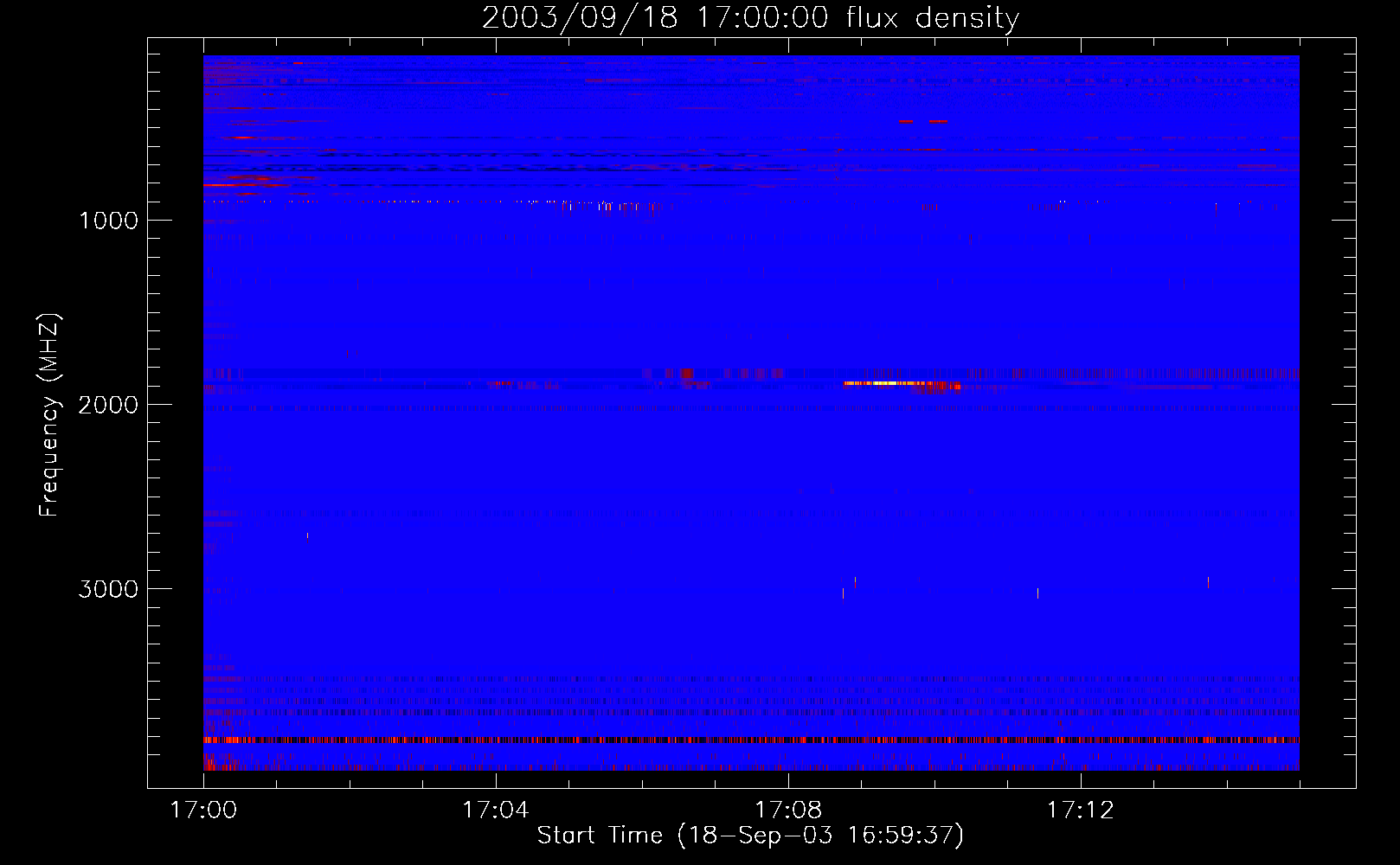
Task: Click the 17:04 time tick label
Action: click(x=495, y=811)
